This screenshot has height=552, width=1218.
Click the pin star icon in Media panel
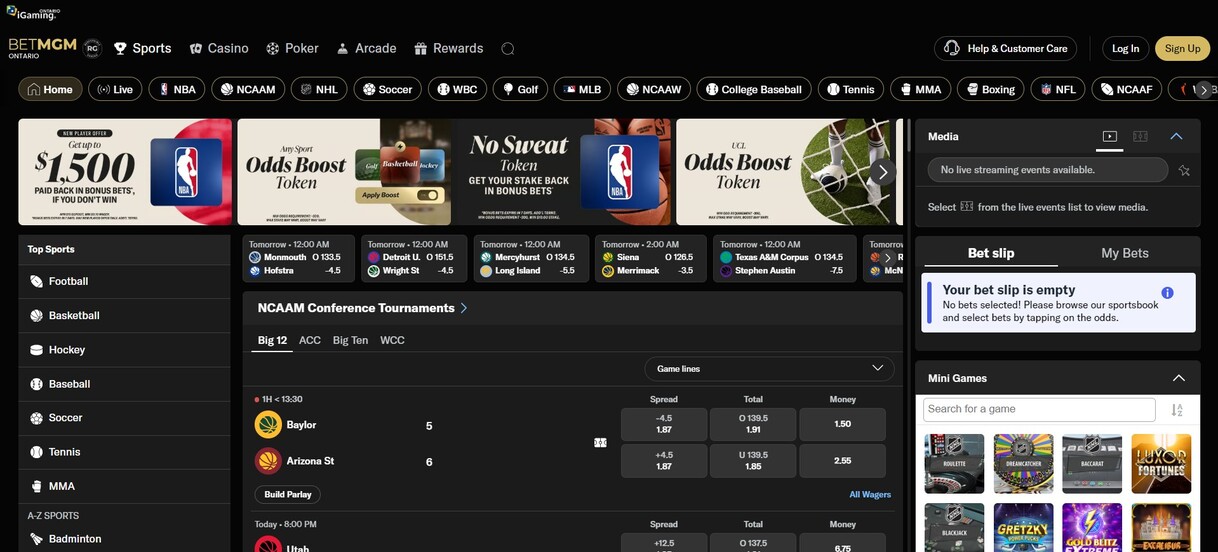click(1184, 171)
